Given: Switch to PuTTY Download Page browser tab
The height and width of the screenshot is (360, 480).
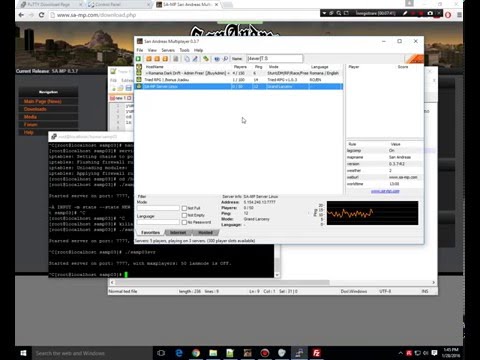Looking at the screenshot, I should click(50, 5).
